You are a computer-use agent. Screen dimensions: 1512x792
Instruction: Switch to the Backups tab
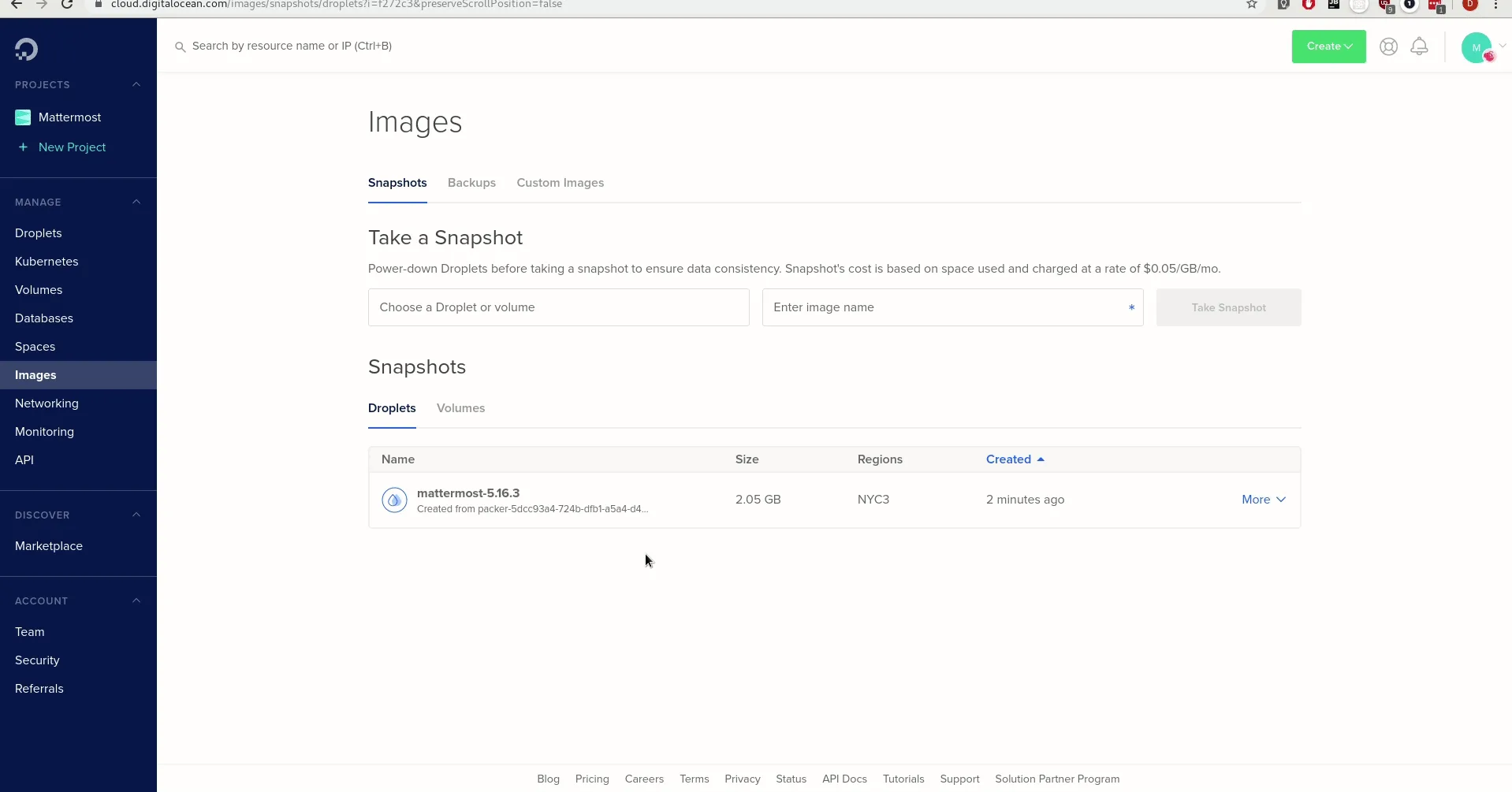pyautogui.click(x=471, y=183)
